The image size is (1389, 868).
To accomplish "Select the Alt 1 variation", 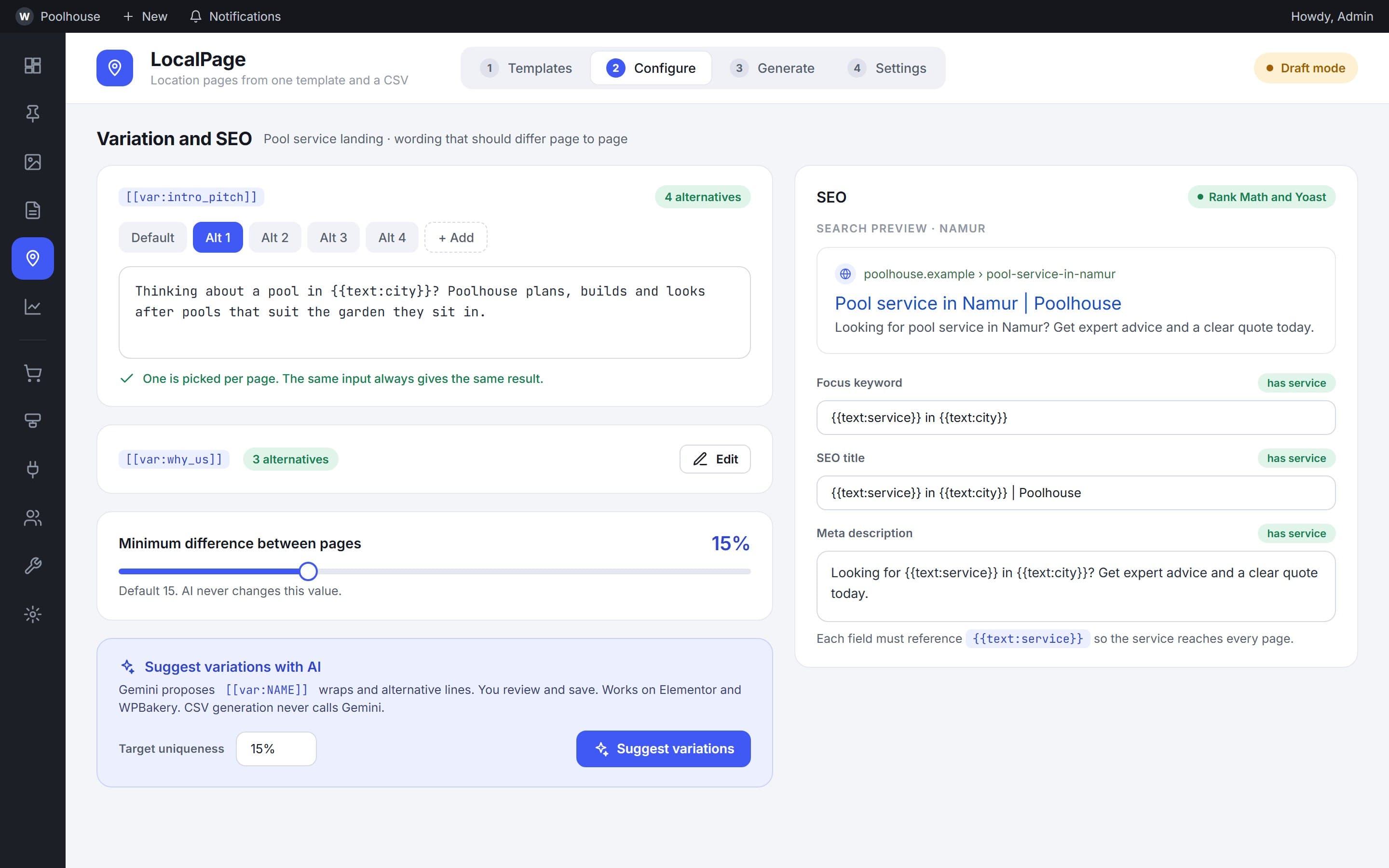I will (218, 237).
